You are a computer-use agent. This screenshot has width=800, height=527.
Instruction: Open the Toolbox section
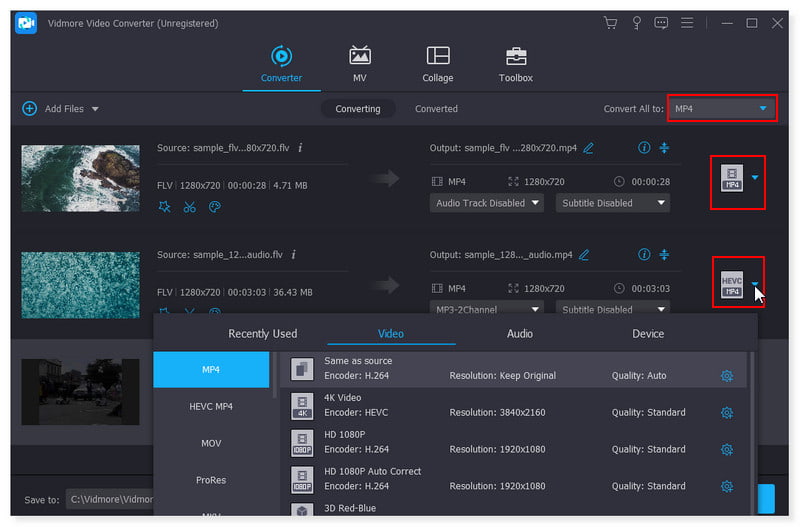[515, 64]
